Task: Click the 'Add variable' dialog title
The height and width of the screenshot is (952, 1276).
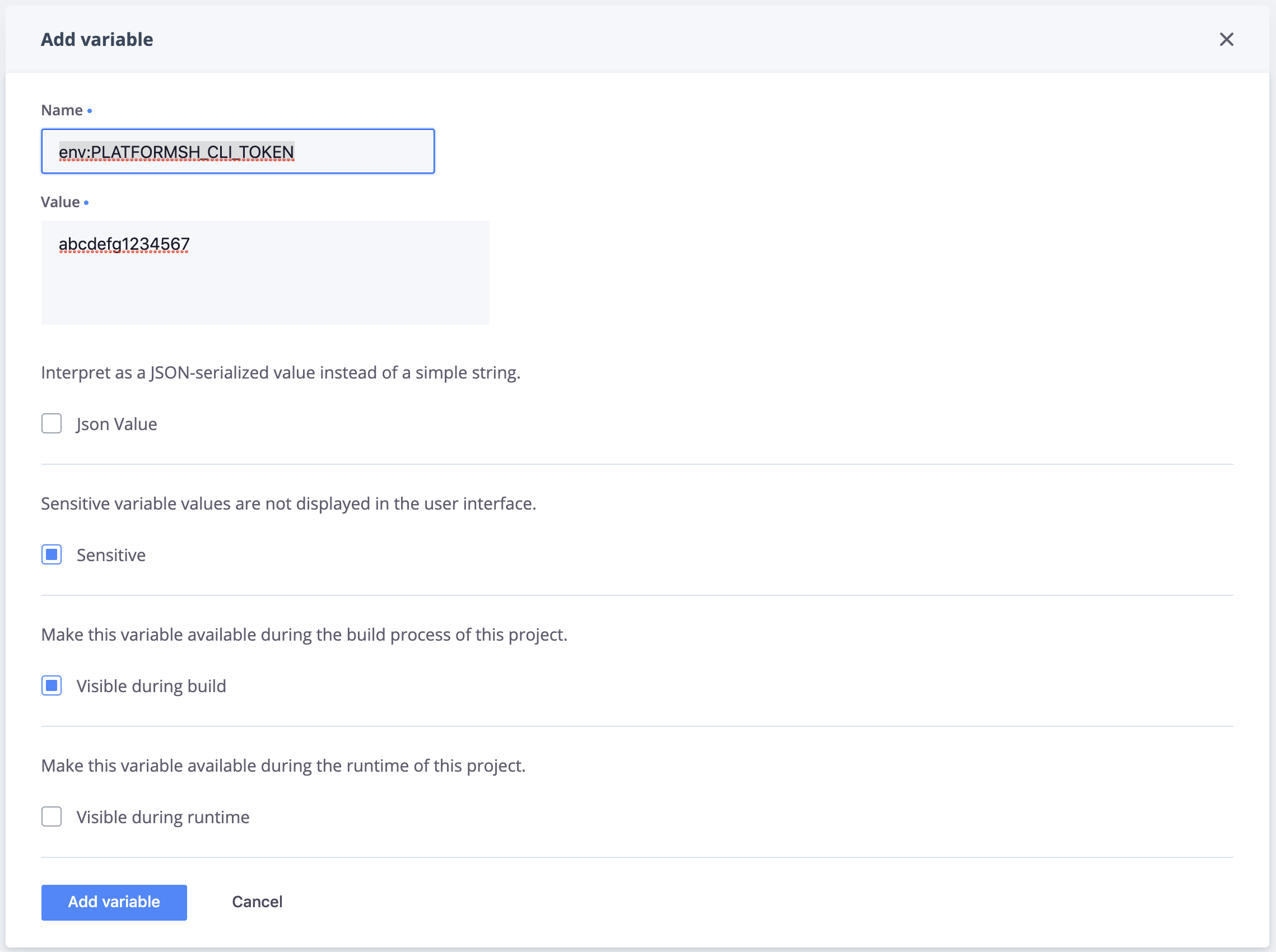Action: [97, 39]
